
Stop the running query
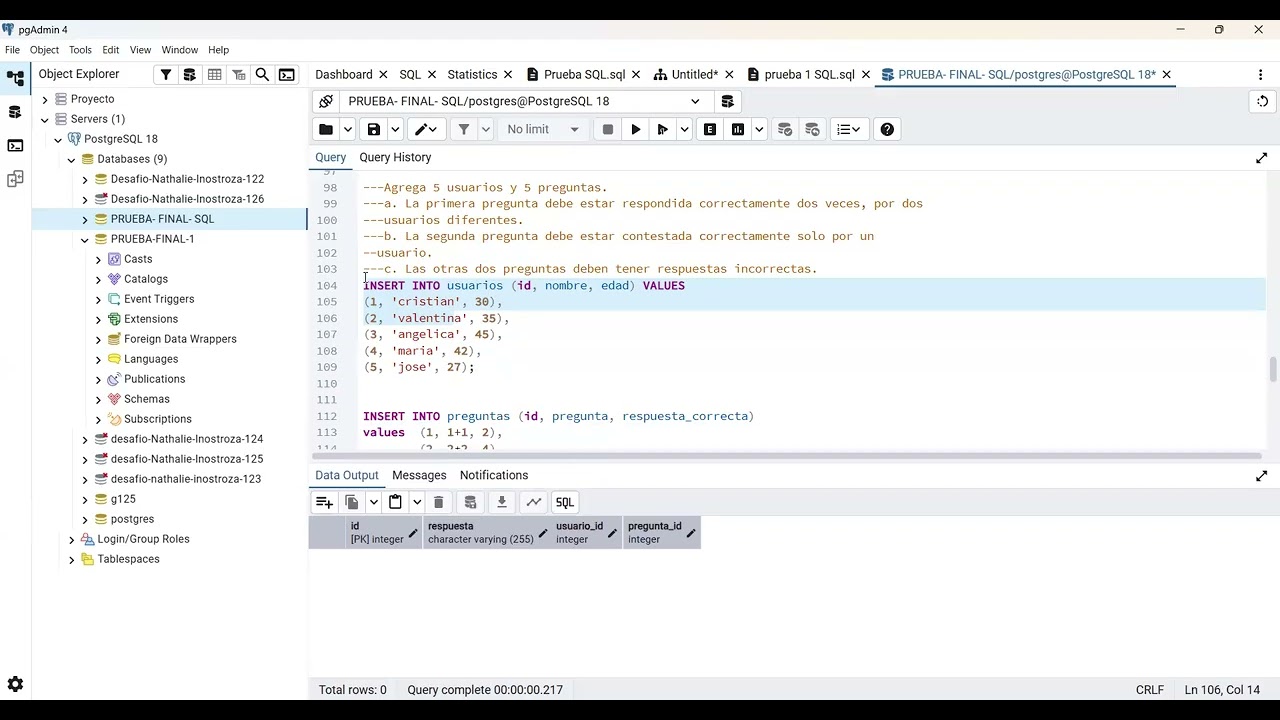pyautogui.click(x=608, y=129)
